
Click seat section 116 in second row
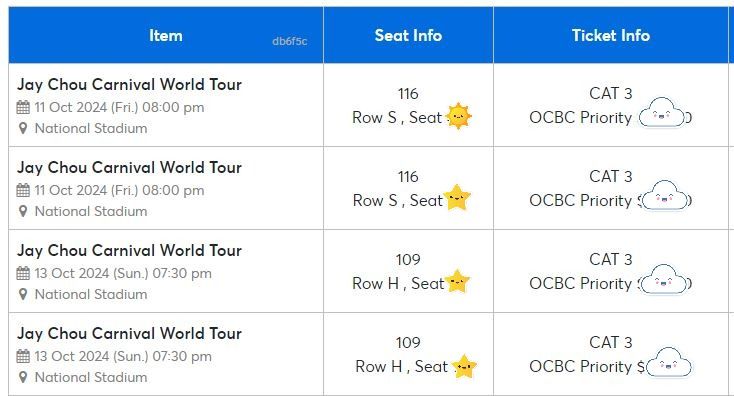pos(408,177)
